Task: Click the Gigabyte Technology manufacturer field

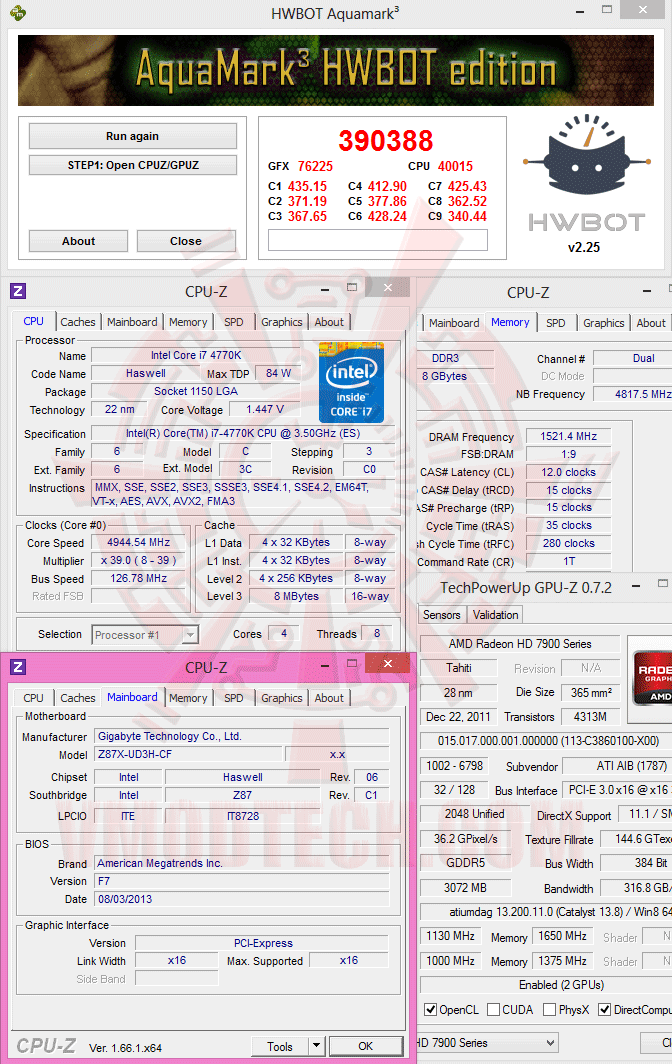Action: pyautogui.click(x=242, y=736)
